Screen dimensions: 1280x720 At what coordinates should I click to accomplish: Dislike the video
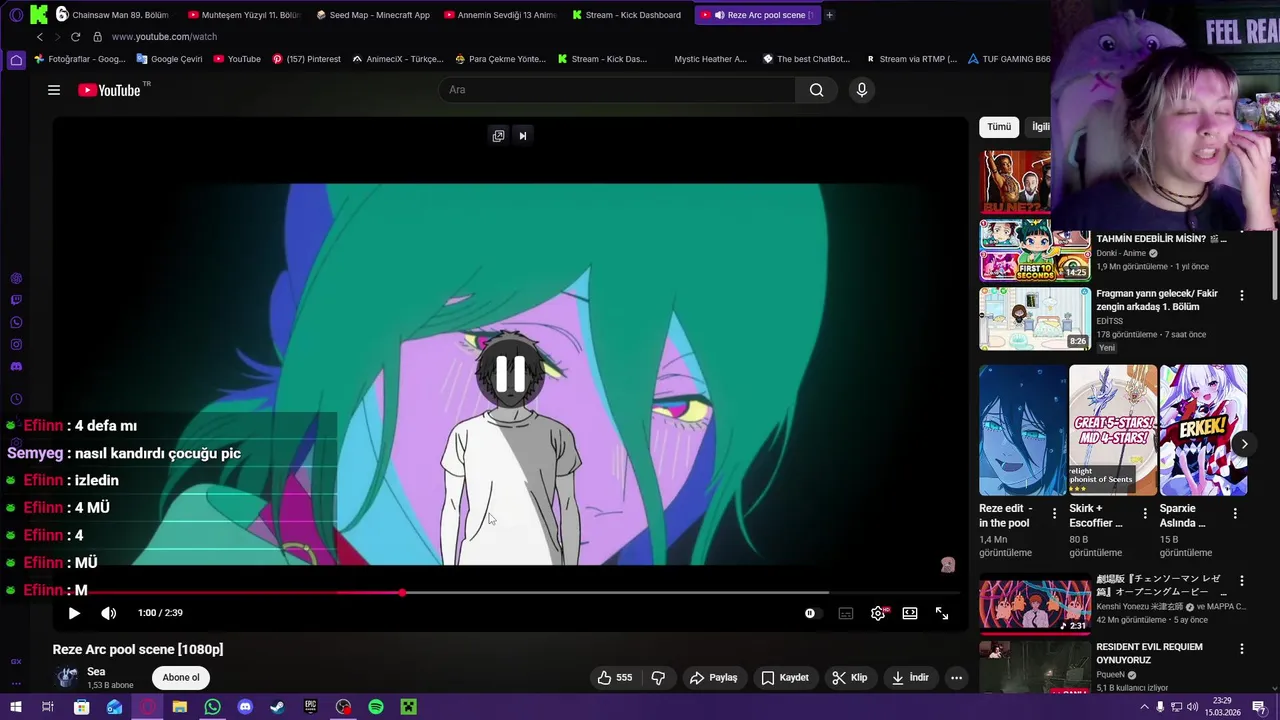(658, 677)
